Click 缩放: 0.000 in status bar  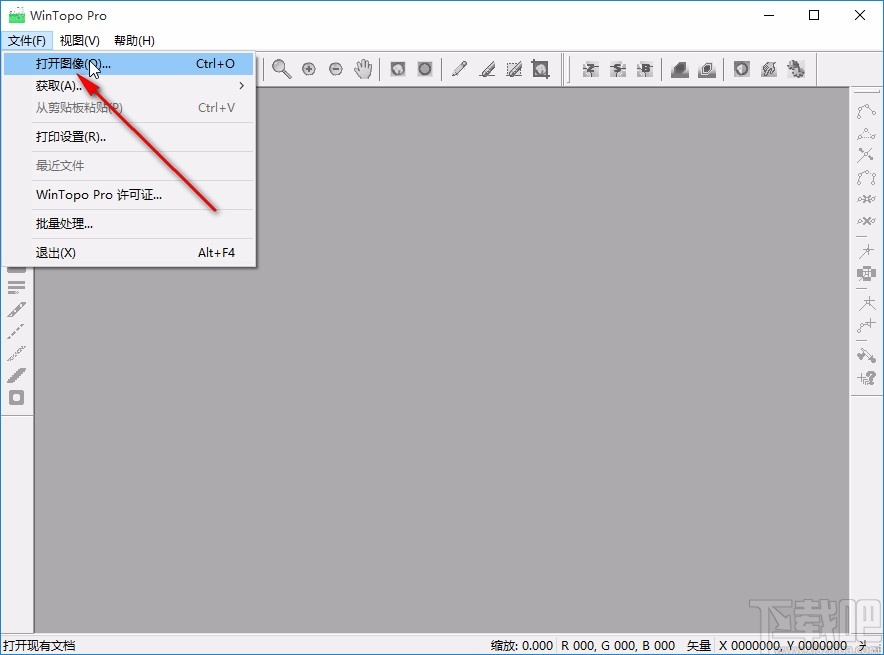tap(521, 645)
